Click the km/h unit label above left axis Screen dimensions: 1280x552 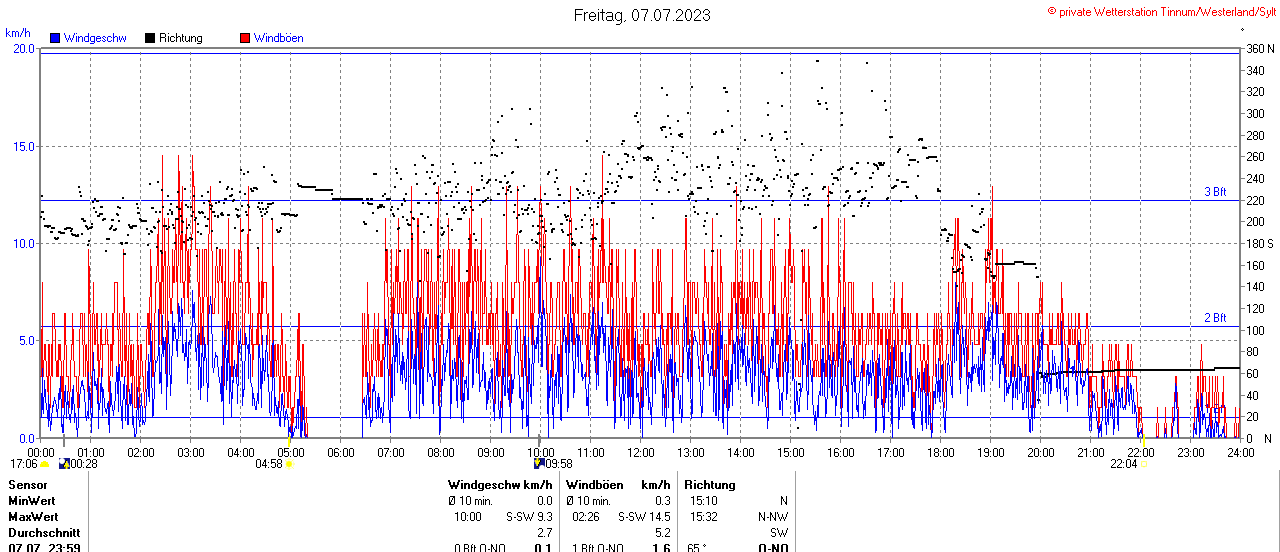coord(18,33)
